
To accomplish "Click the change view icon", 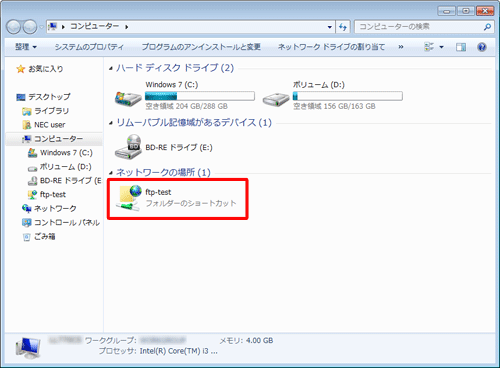I will 429,47.
